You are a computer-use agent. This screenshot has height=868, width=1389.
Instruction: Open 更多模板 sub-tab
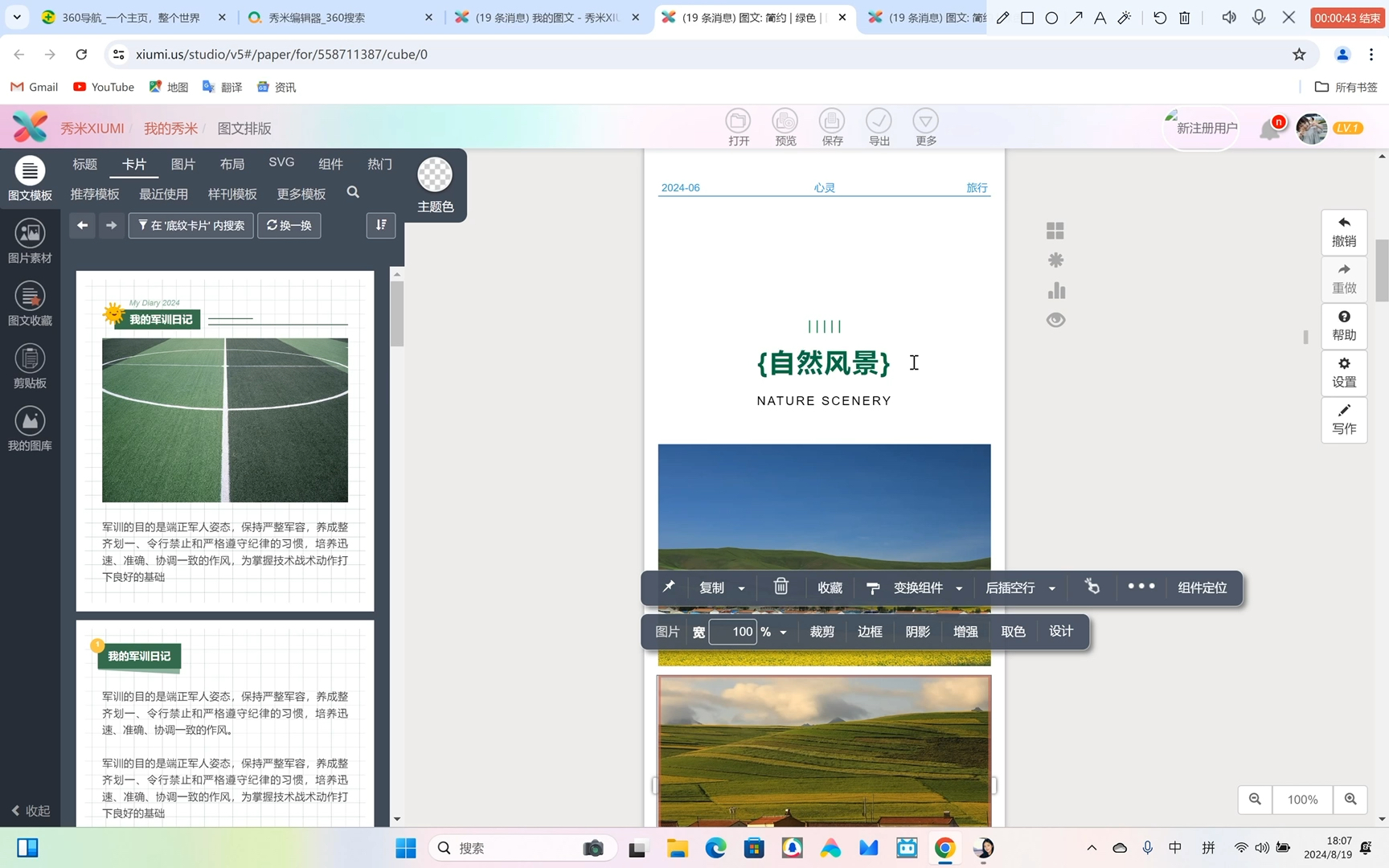click(x=301, y=194)
